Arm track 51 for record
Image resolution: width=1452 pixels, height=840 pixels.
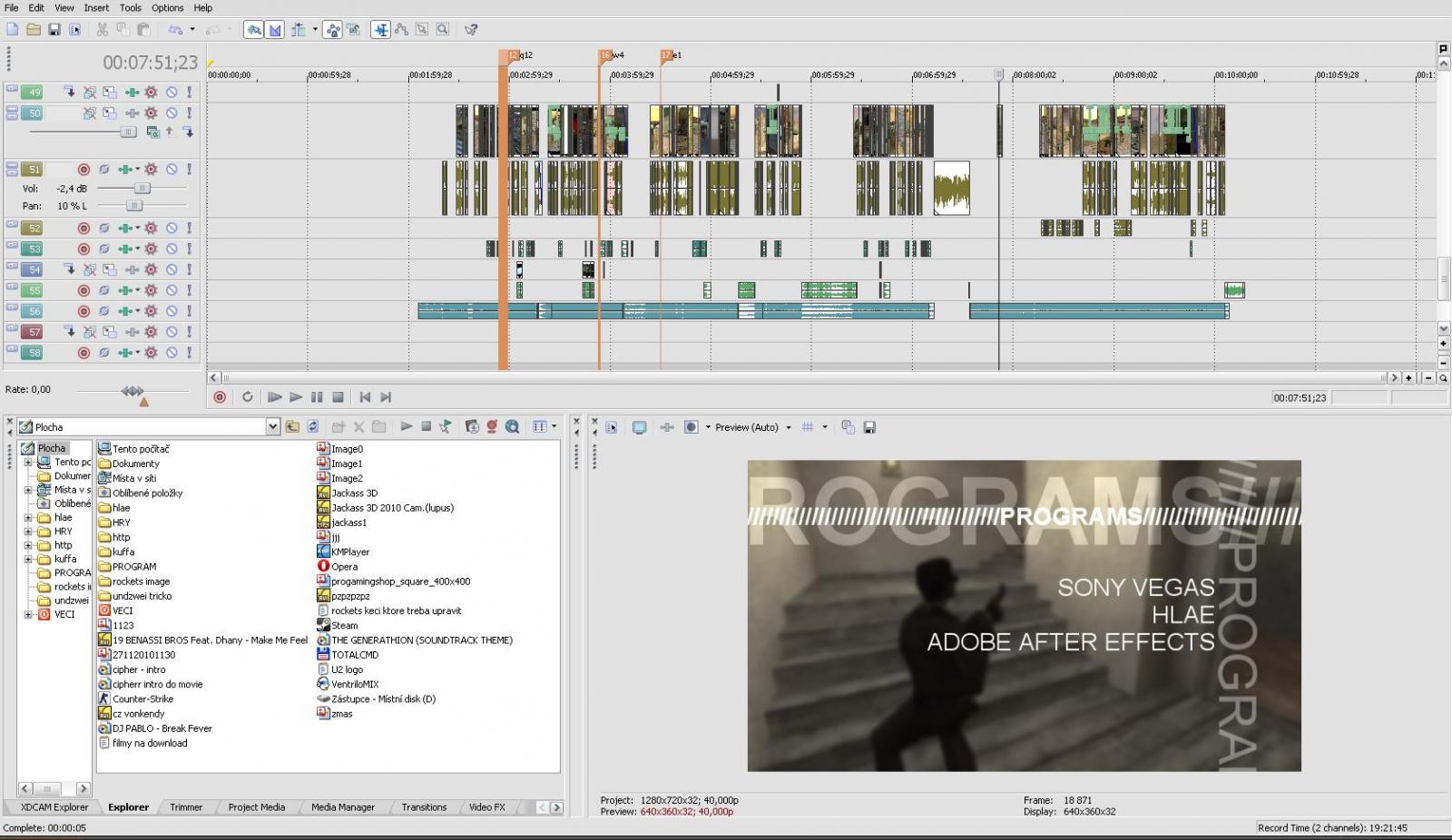point(83,170)
